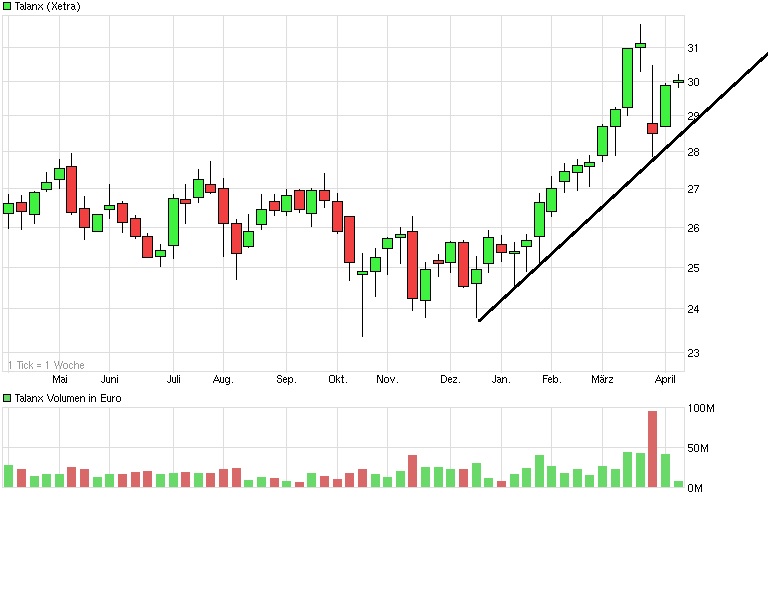Click the Juli label on the time axis
Screen dimensions: 768x614
(x=173, y=380)
